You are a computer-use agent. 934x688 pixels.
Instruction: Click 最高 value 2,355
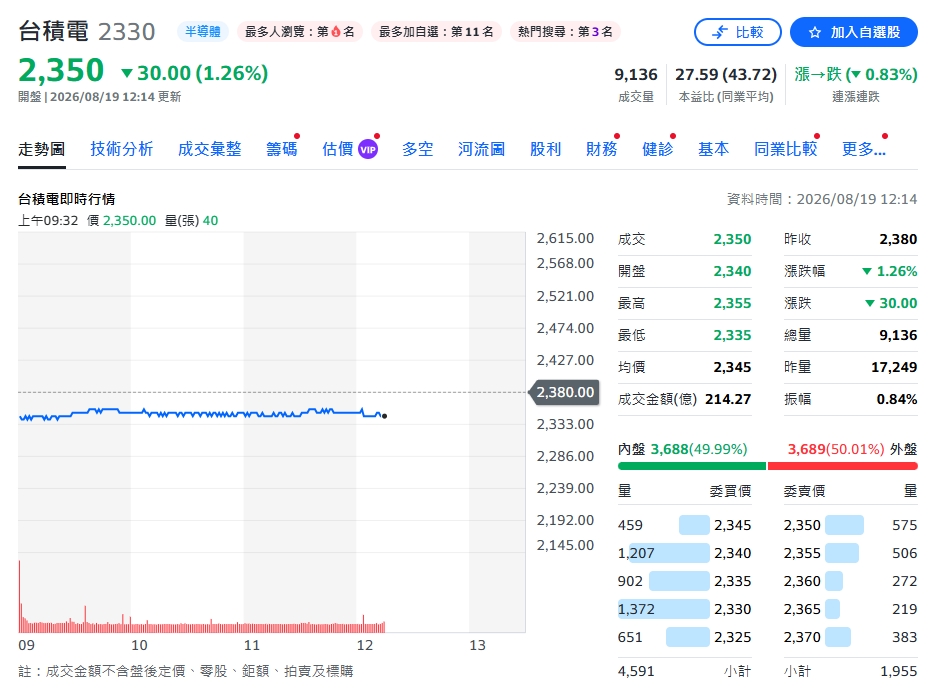tap(732, 303)
